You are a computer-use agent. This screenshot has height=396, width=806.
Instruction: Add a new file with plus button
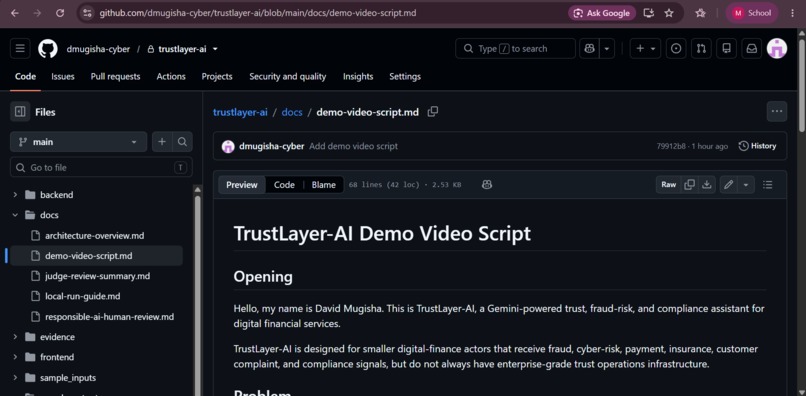click(162, 142)
